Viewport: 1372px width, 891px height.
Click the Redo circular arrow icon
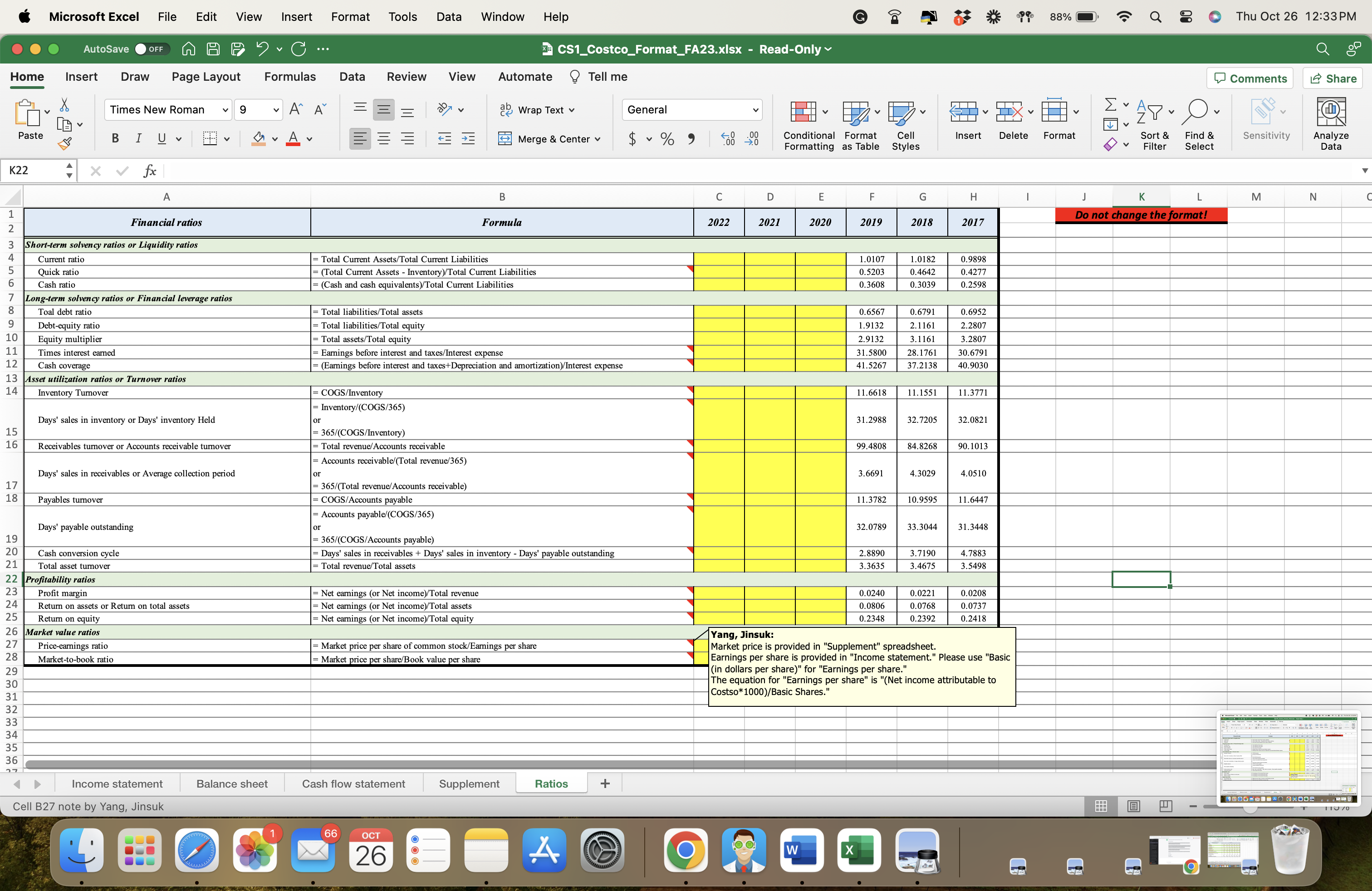pyautogui.click(x=298, y=49)
